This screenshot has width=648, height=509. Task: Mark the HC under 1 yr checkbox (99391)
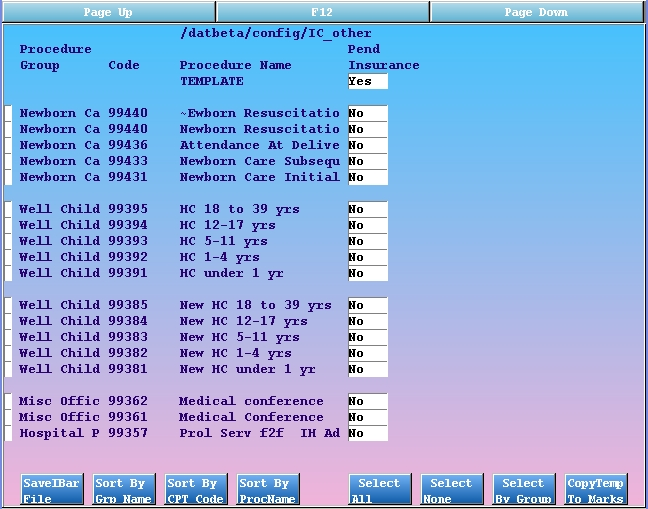[x=8, y=273]
